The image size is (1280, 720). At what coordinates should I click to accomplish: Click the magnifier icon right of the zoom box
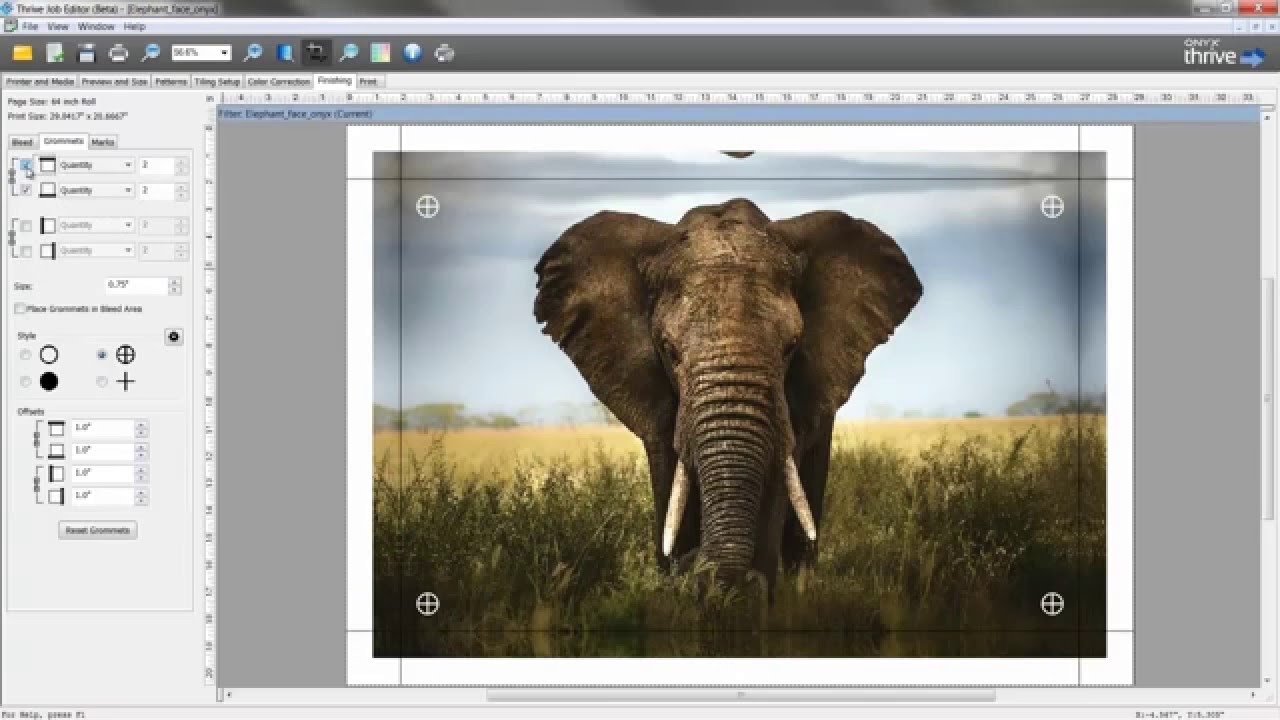click(x=253, y=53)
